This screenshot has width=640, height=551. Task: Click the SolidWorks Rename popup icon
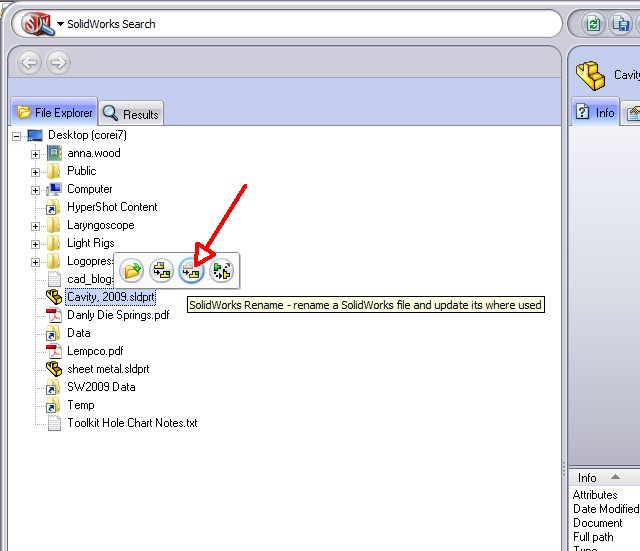[x=191, y=271]
